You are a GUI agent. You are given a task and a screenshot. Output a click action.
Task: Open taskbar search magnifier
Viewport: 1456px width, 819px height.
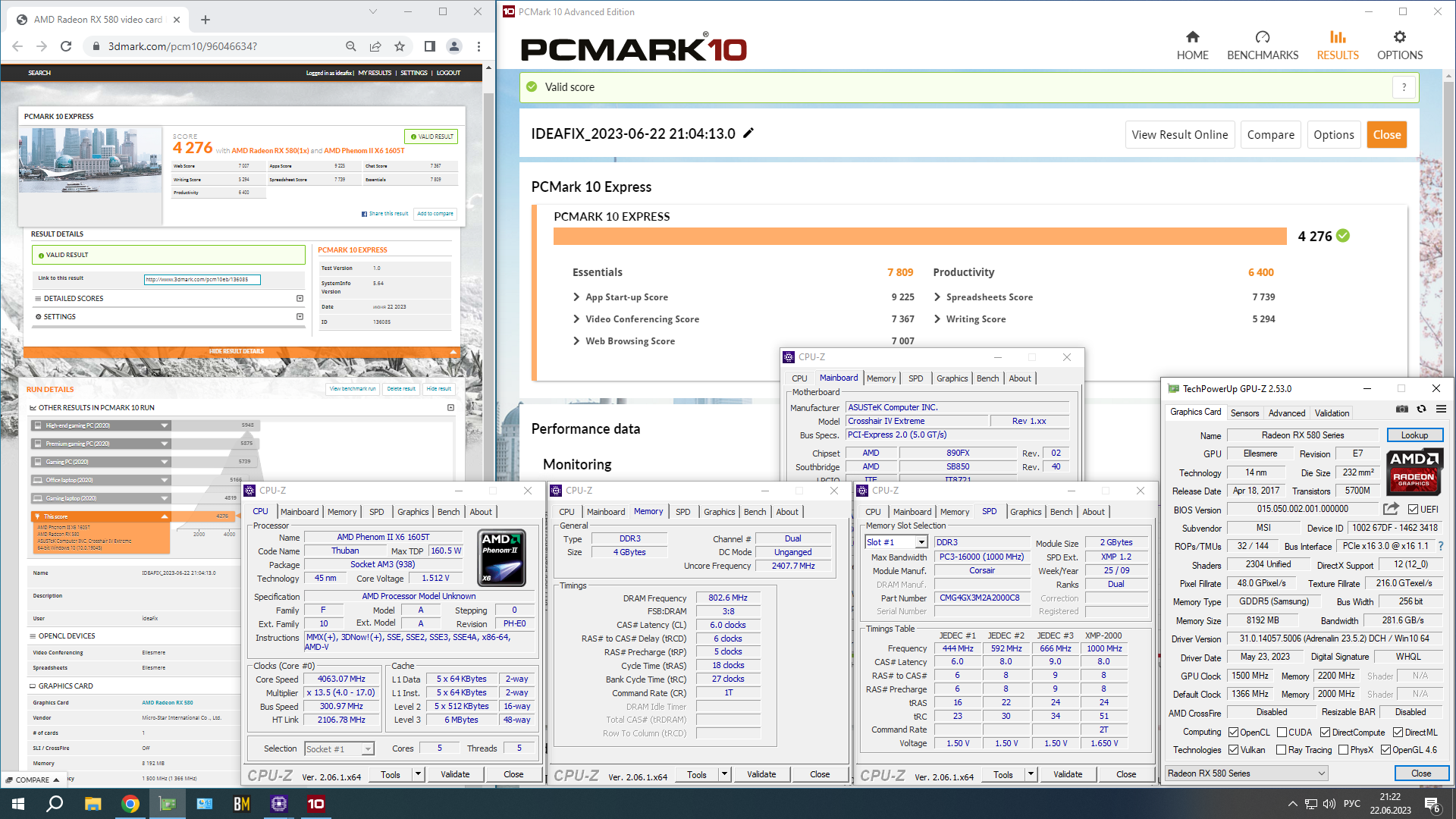(55, 804)
